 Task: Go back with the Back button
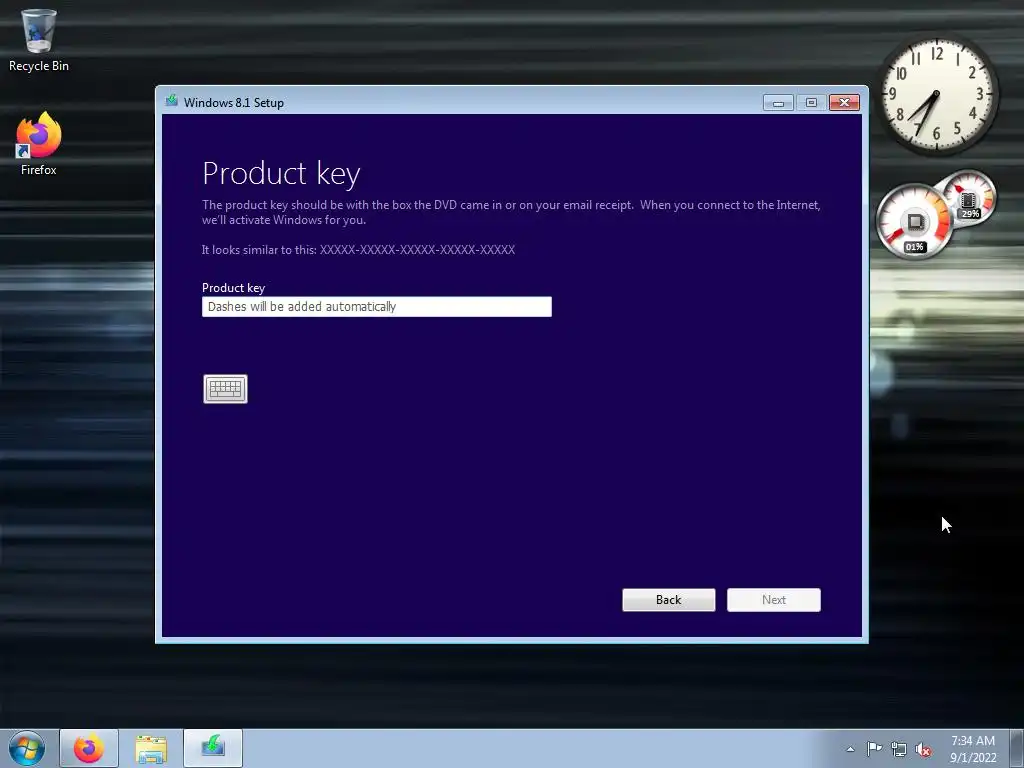(669, 600)
